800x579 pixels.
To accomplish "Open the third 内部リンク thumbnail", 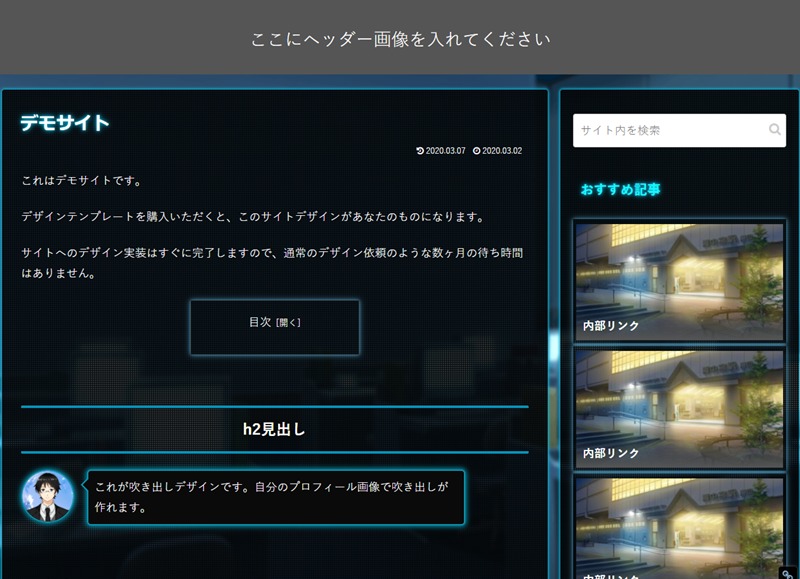I will point(679,525).
